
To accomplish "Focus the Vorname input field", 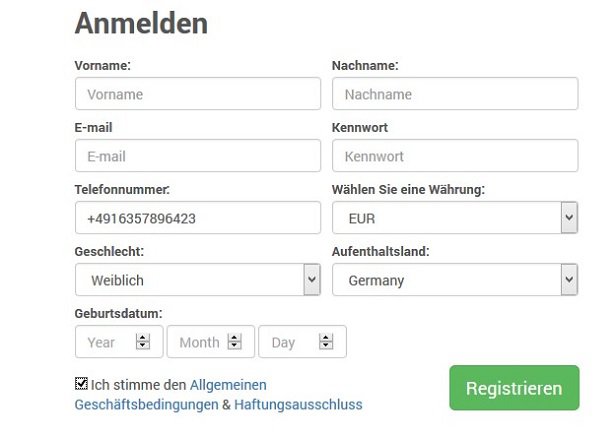I will [x=198, y=94].
